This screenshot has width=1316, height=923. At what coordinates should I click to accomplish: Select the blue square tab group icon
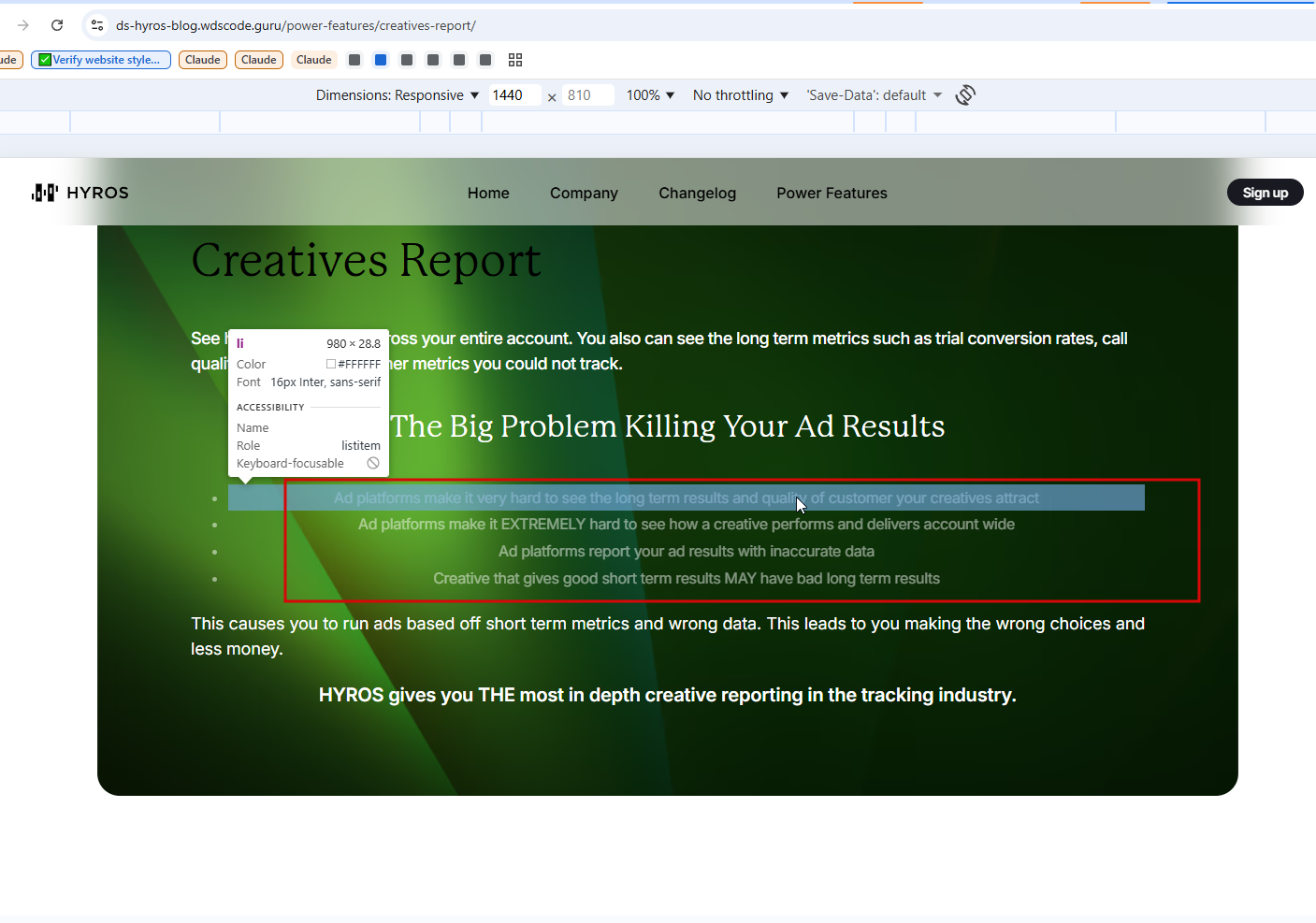tap(381, 60)
